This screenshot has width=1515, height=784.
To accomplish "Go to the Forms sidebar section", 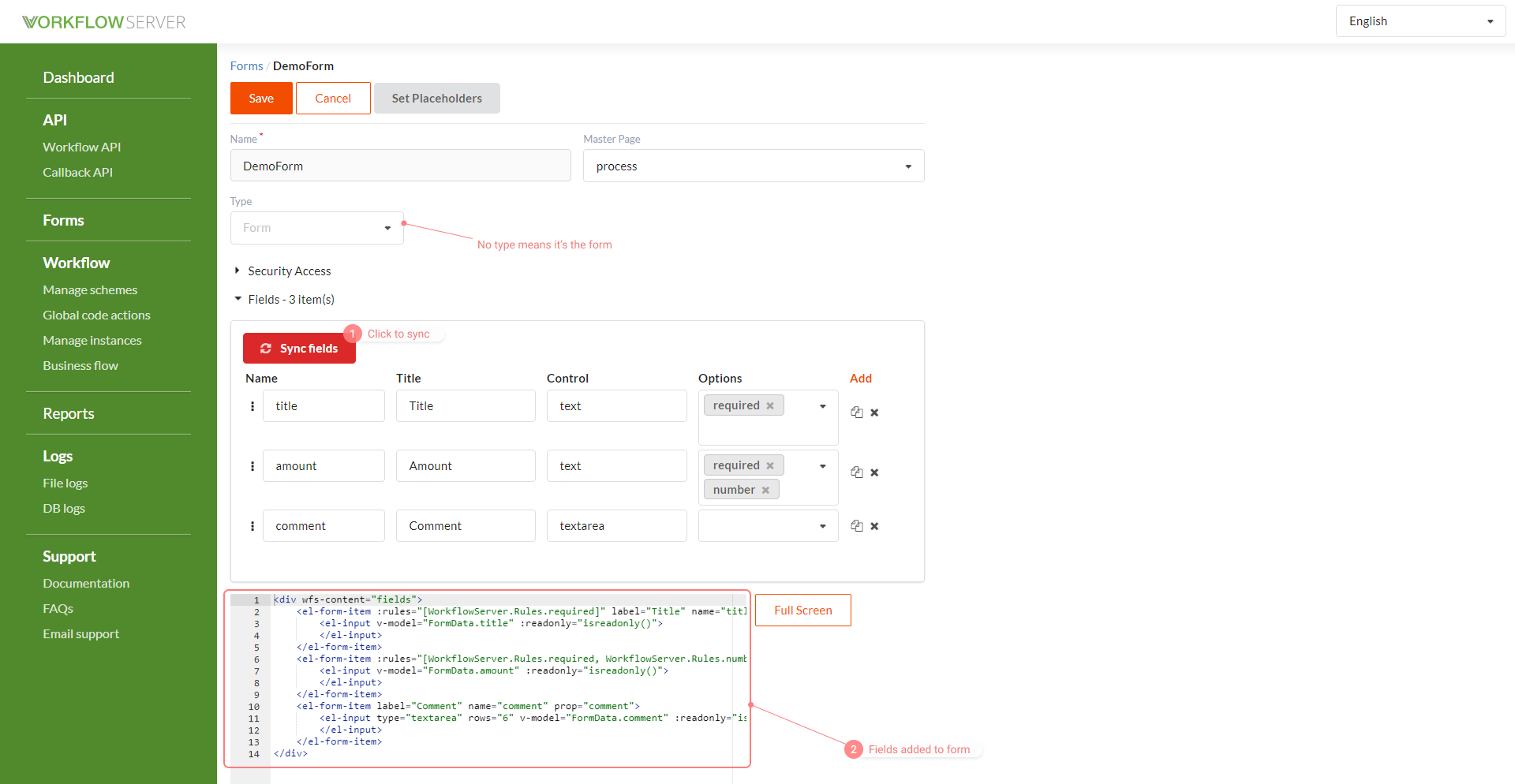I will click(63, 220).
